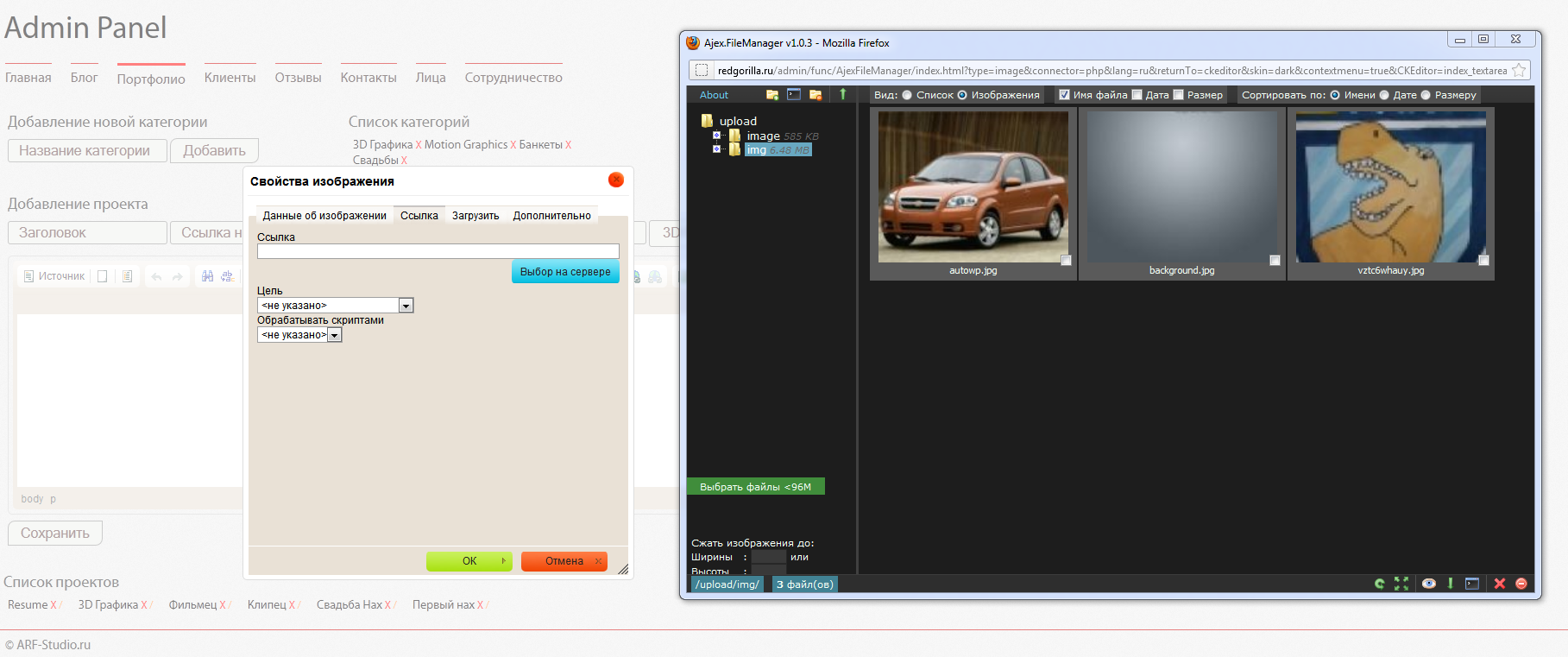1568x657 pixels.
Task: Switch to the Ссылка tab
Action: (419, 215)
